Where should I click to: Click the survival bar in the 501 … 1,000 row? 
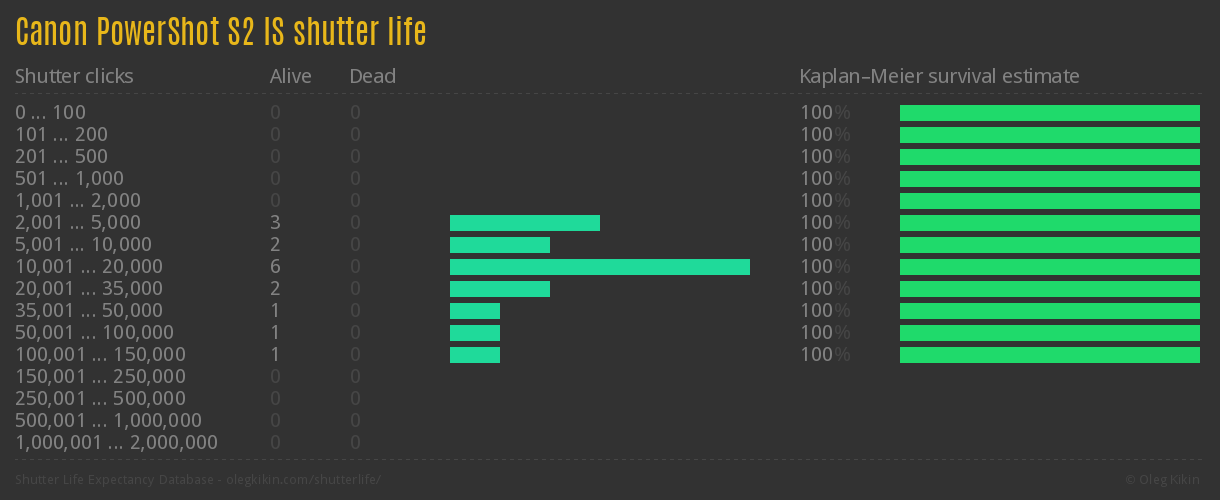[x=1049, y=179]
